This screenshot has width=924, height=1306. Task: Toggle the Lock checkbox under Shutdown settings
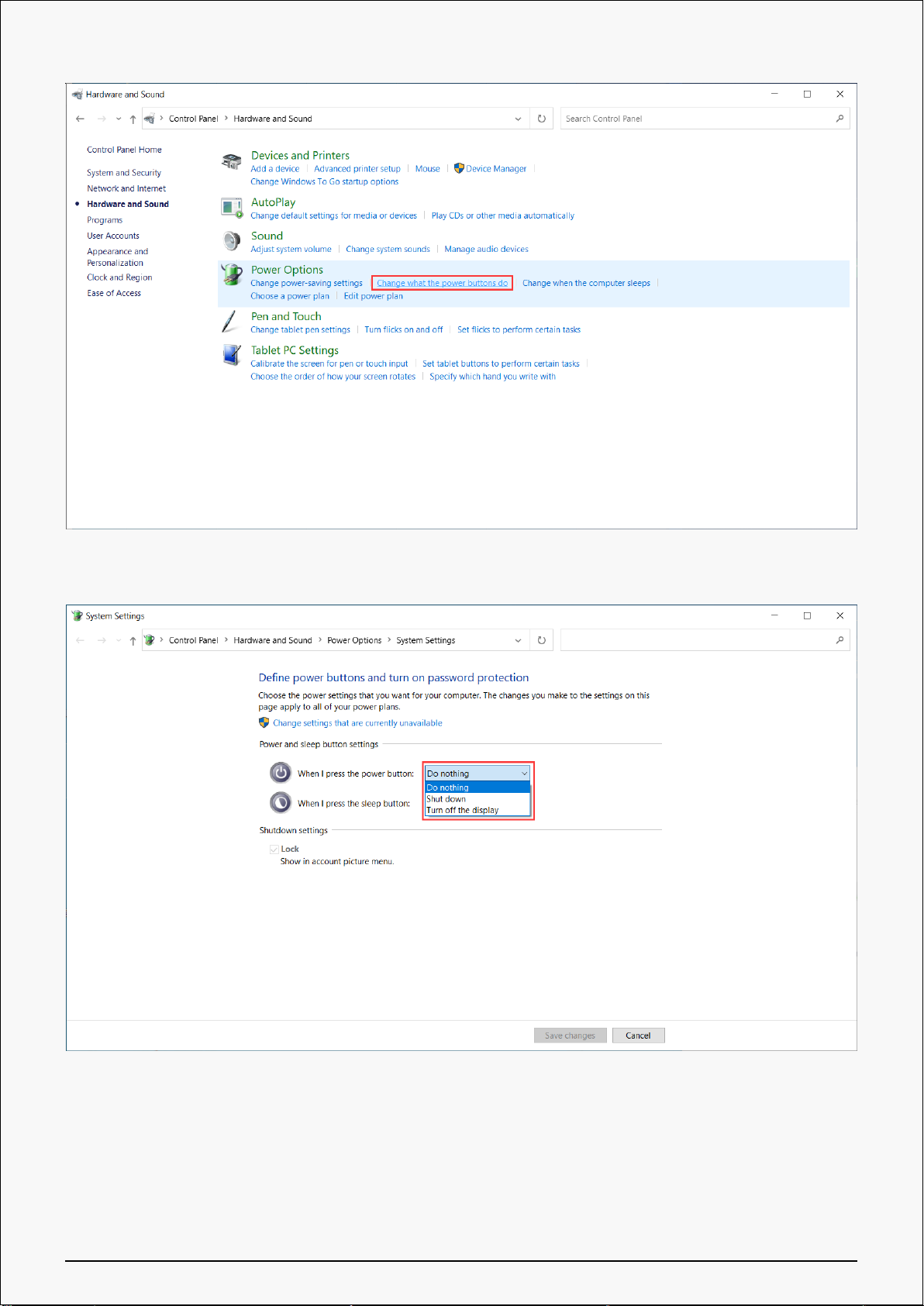pyautogui.click(x=274, y=849)
